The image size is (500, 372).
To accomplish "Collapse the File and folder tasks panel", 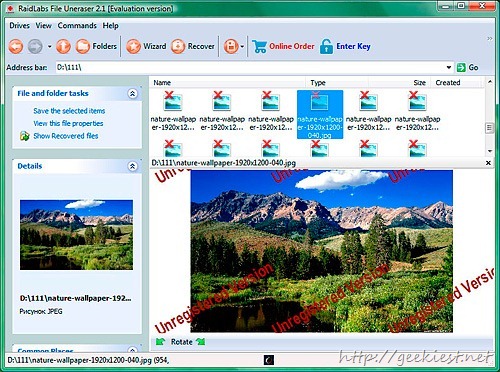I will 132,94.
